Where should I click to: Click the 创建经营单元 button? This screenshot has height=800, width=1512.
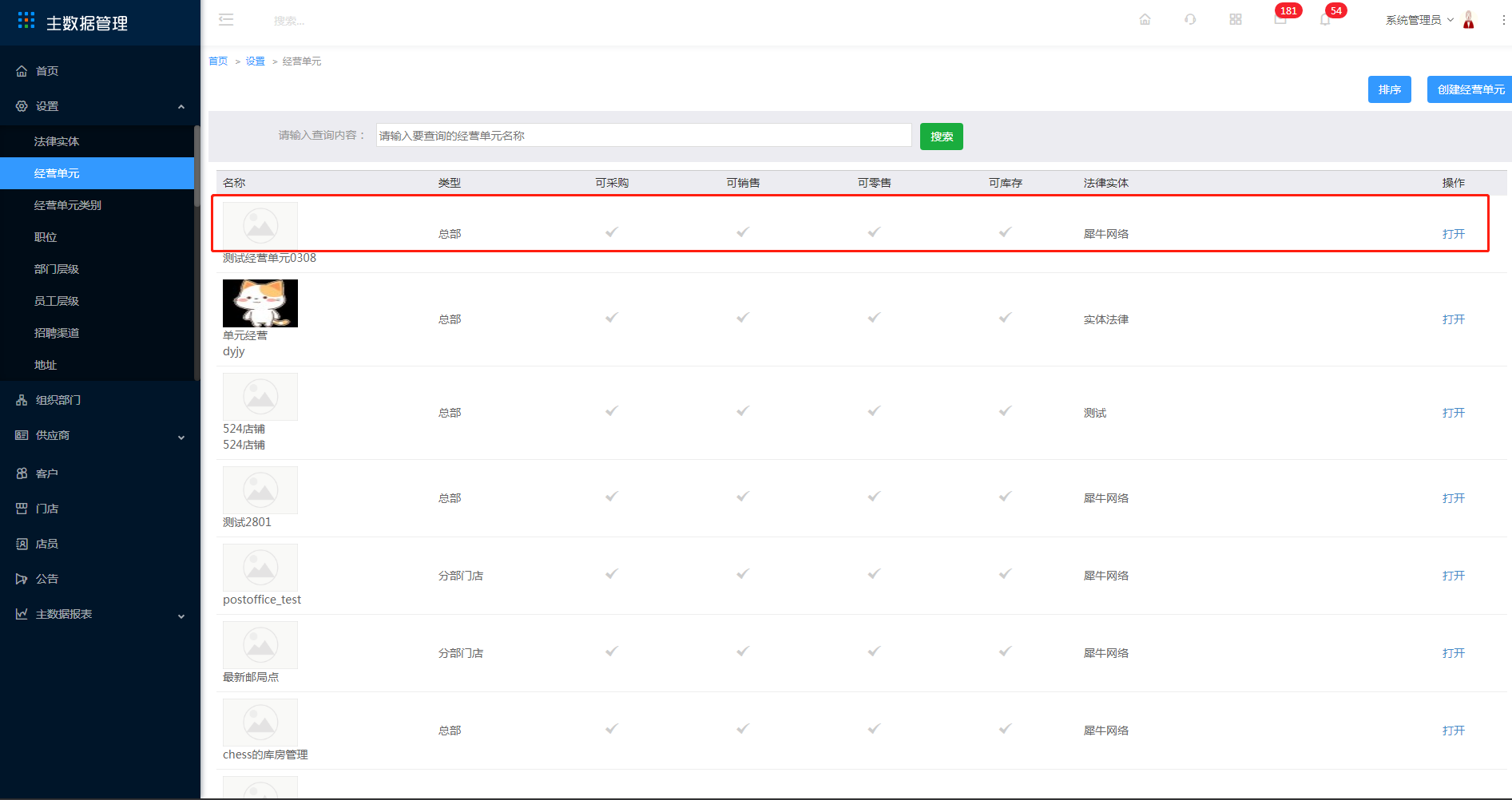[1470, 89]
